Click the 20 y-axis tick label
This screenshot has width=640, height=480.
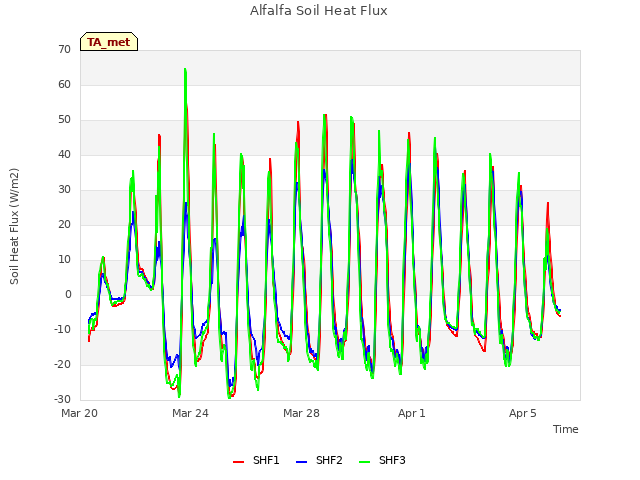tap(64, 224)
